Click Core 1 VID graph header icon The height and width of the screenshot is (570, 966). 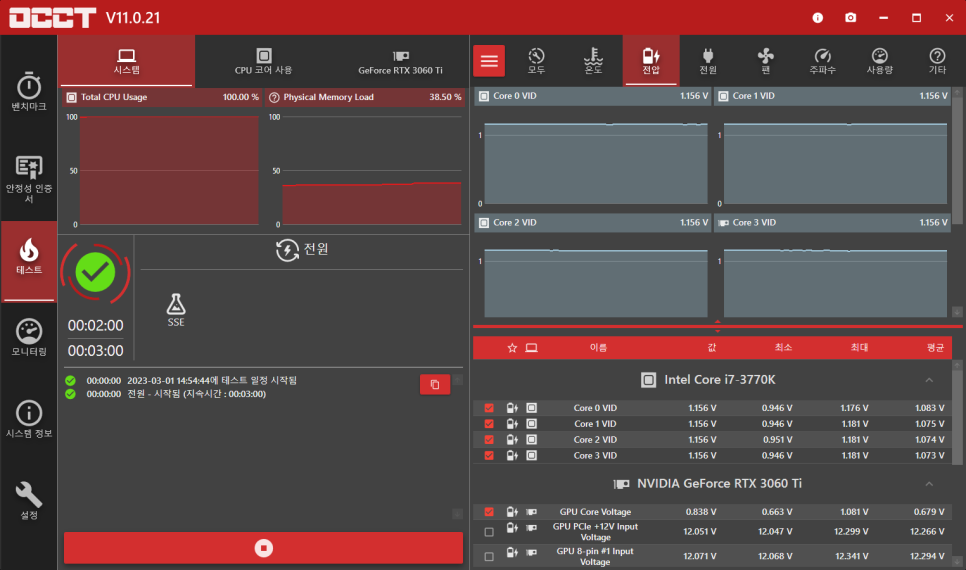723,96
